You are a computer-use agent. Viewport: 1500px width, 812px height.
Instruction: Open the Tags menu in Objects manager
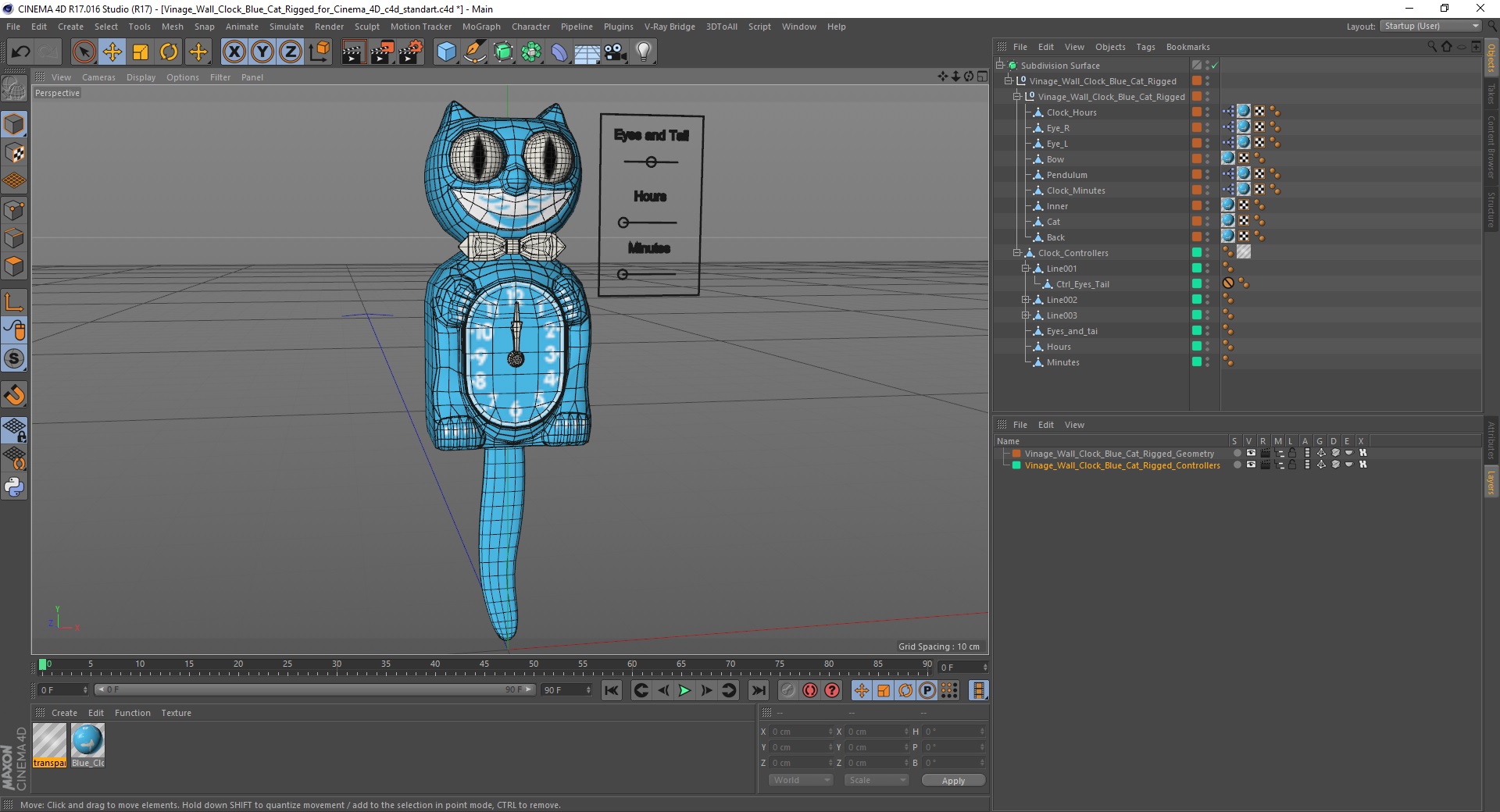[1145, 47]
